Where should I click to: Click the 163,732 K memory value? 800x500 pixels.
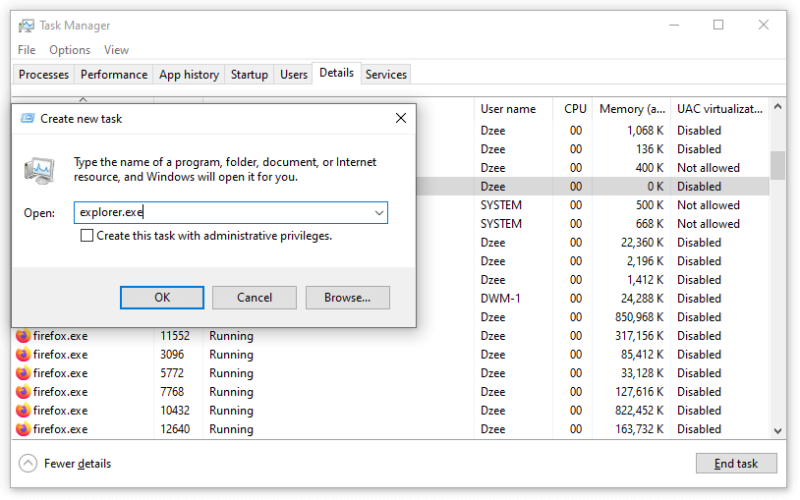[x=639, y=429]
